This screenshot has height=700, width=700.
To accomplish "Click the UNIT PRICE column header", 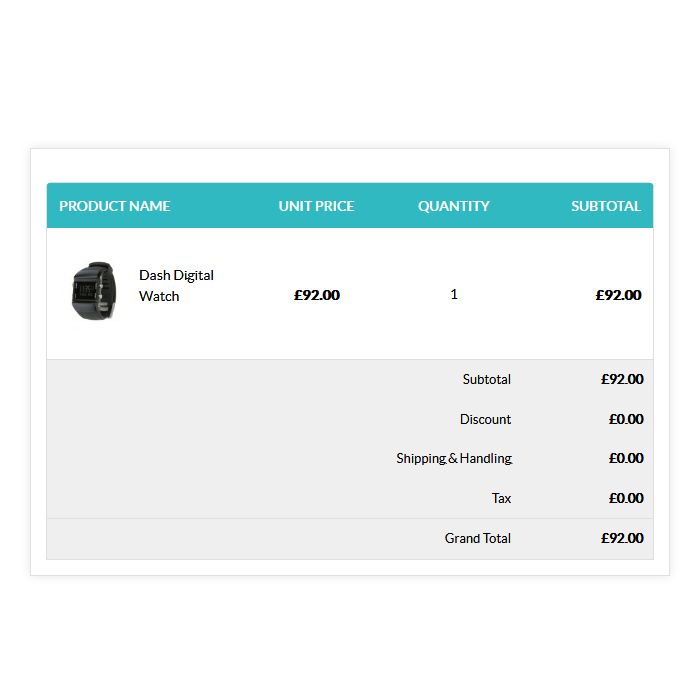I will click(x=317, y=206).
